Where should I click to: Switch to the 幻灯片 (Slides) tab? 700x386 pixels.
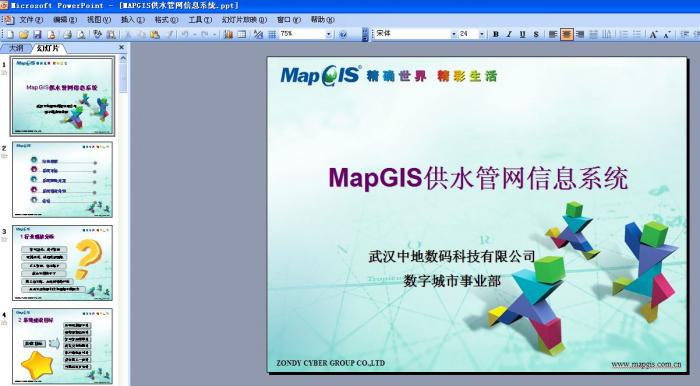[x=48, y=48]
